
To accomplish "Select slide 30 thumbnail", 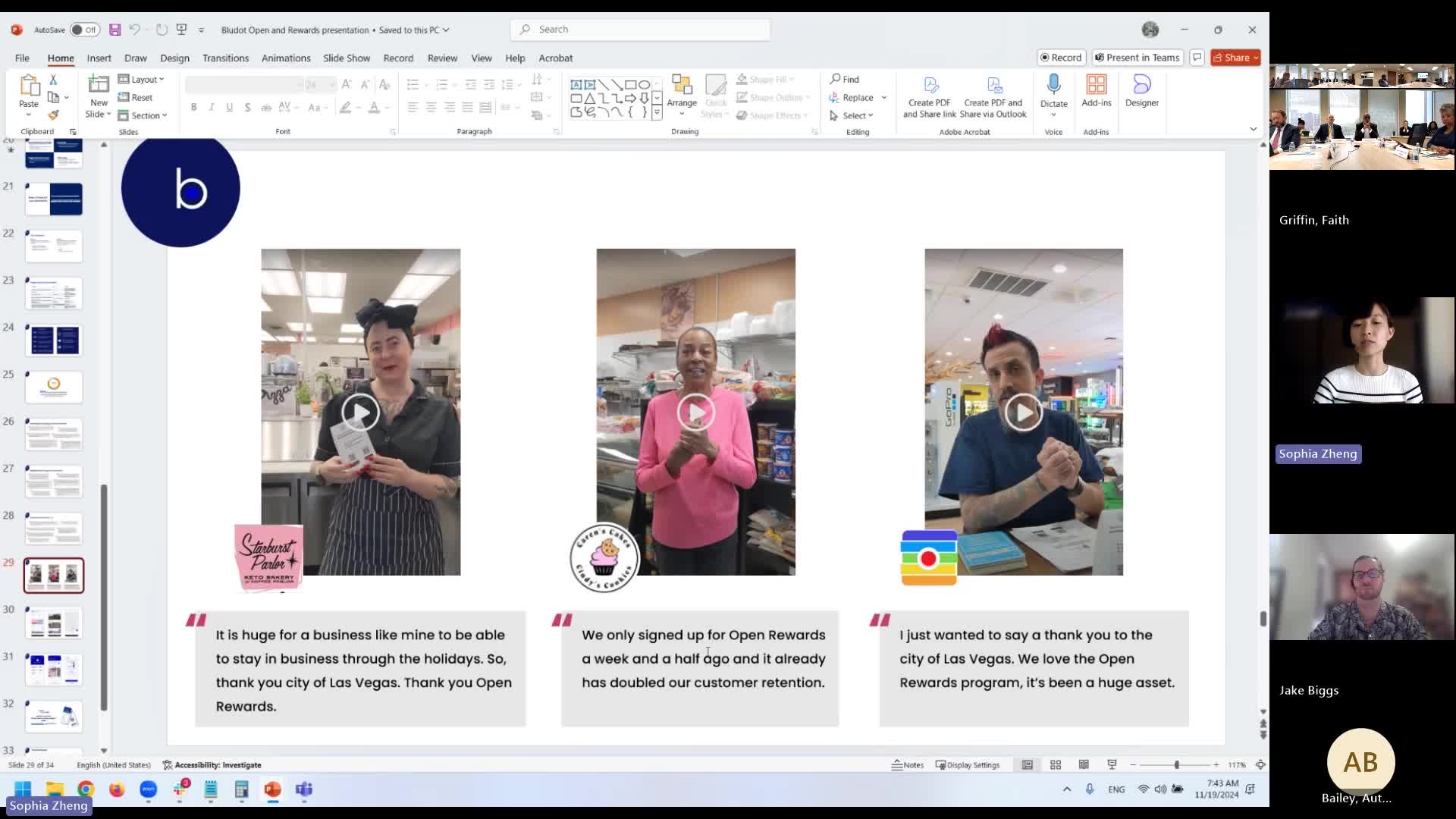I will coord(54,623).
